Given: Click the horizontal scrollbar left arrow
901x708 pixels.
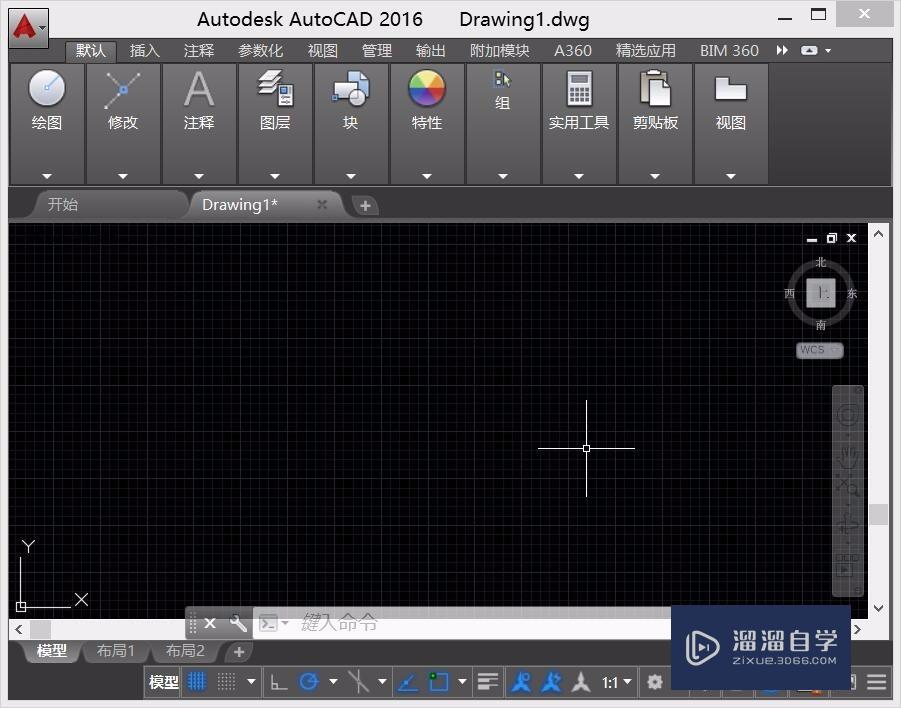Looking at the screenshot, I should coord(19,629).
